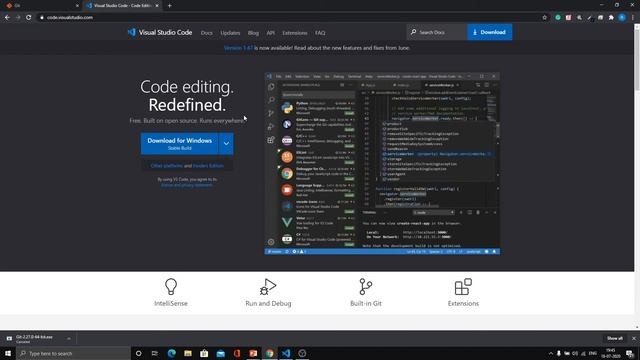Screen dimensions: 640x360
Task: Open the Version 1.47 release link
Action: 238,48
